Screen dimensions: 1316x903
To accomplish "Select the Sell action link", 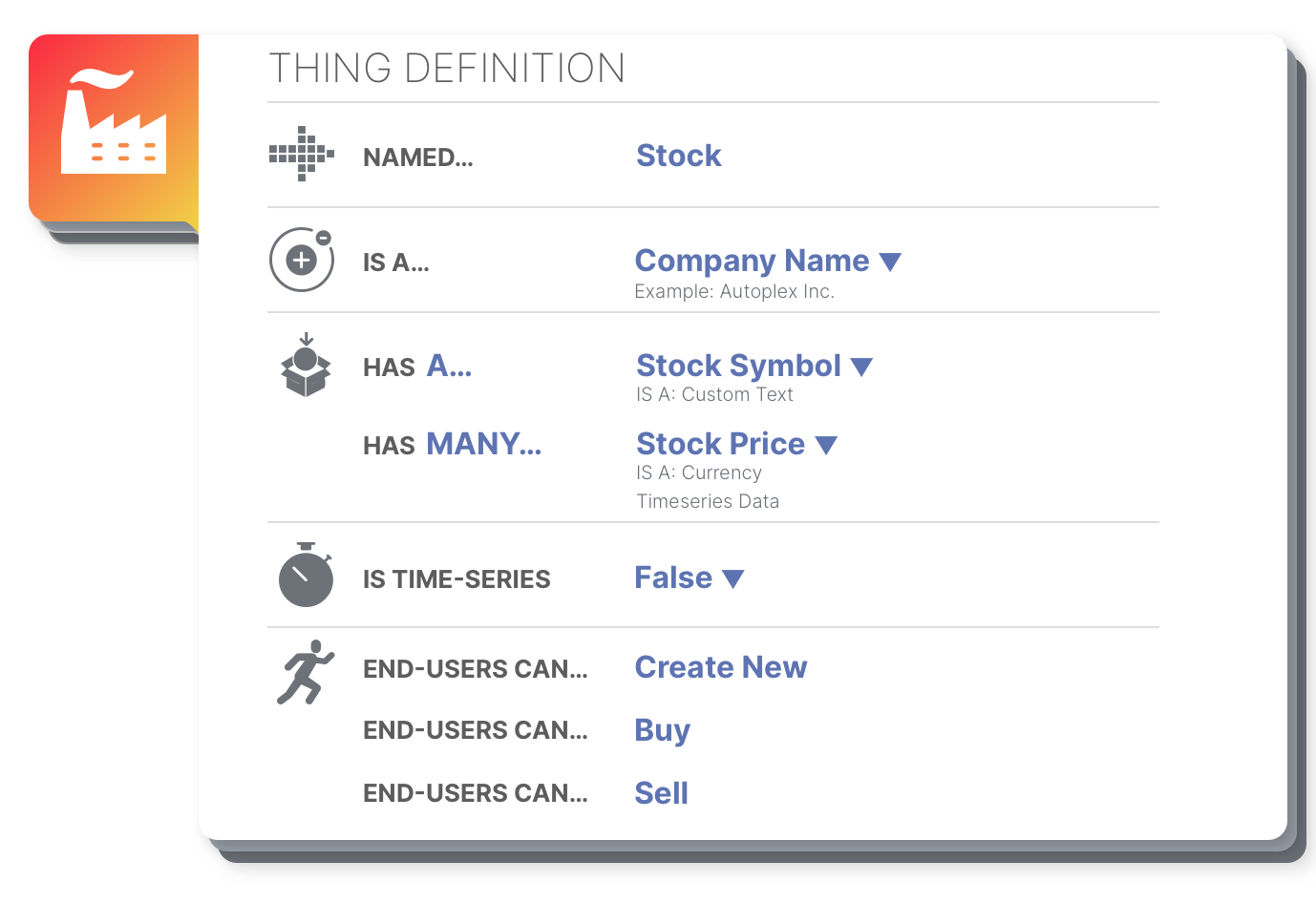I will (662, 793).
